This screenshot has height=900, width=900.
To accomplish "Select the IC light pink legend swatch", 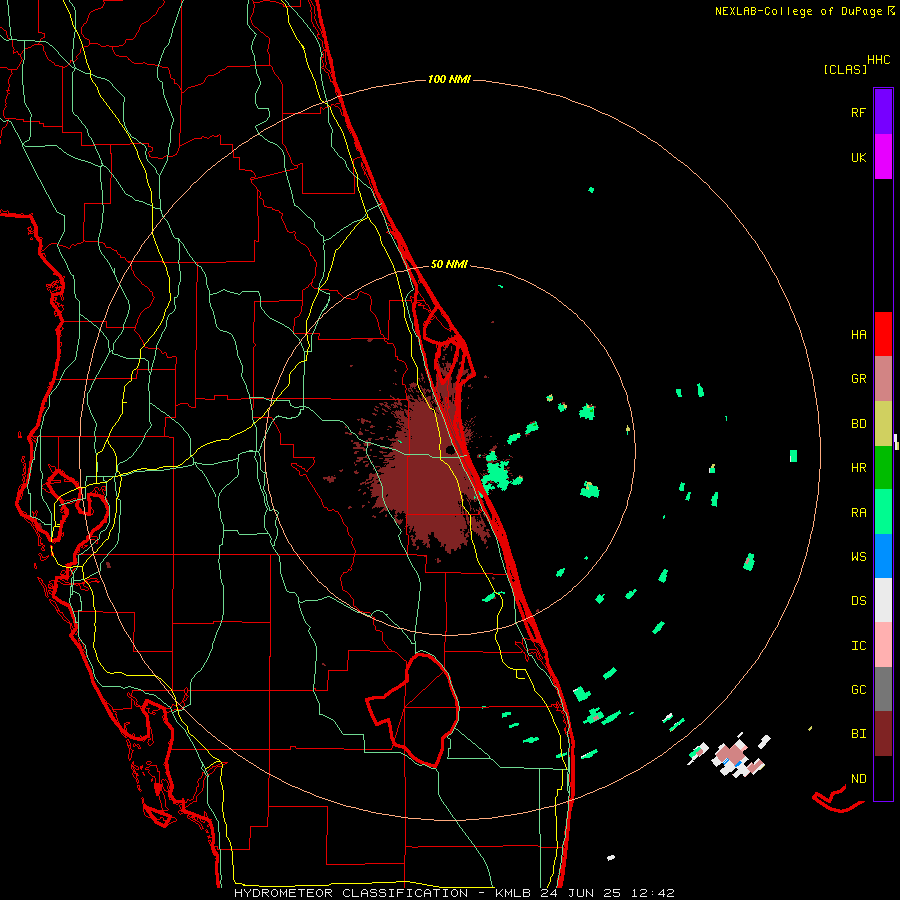I will pyautogui.click(x=883, y=645).
